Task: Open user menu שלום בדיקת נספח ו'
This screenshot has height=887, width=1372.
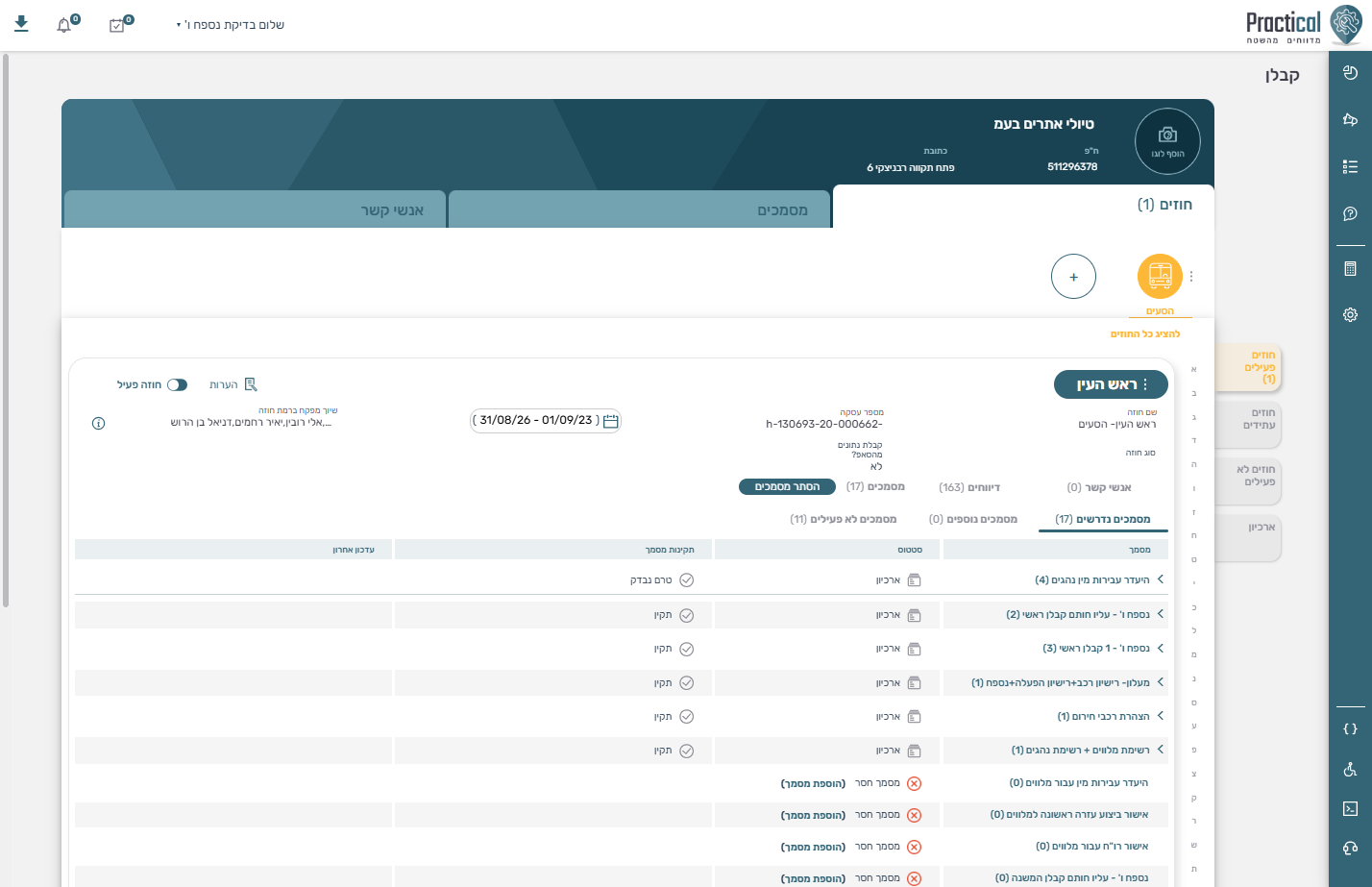Action: coord(231,25)
